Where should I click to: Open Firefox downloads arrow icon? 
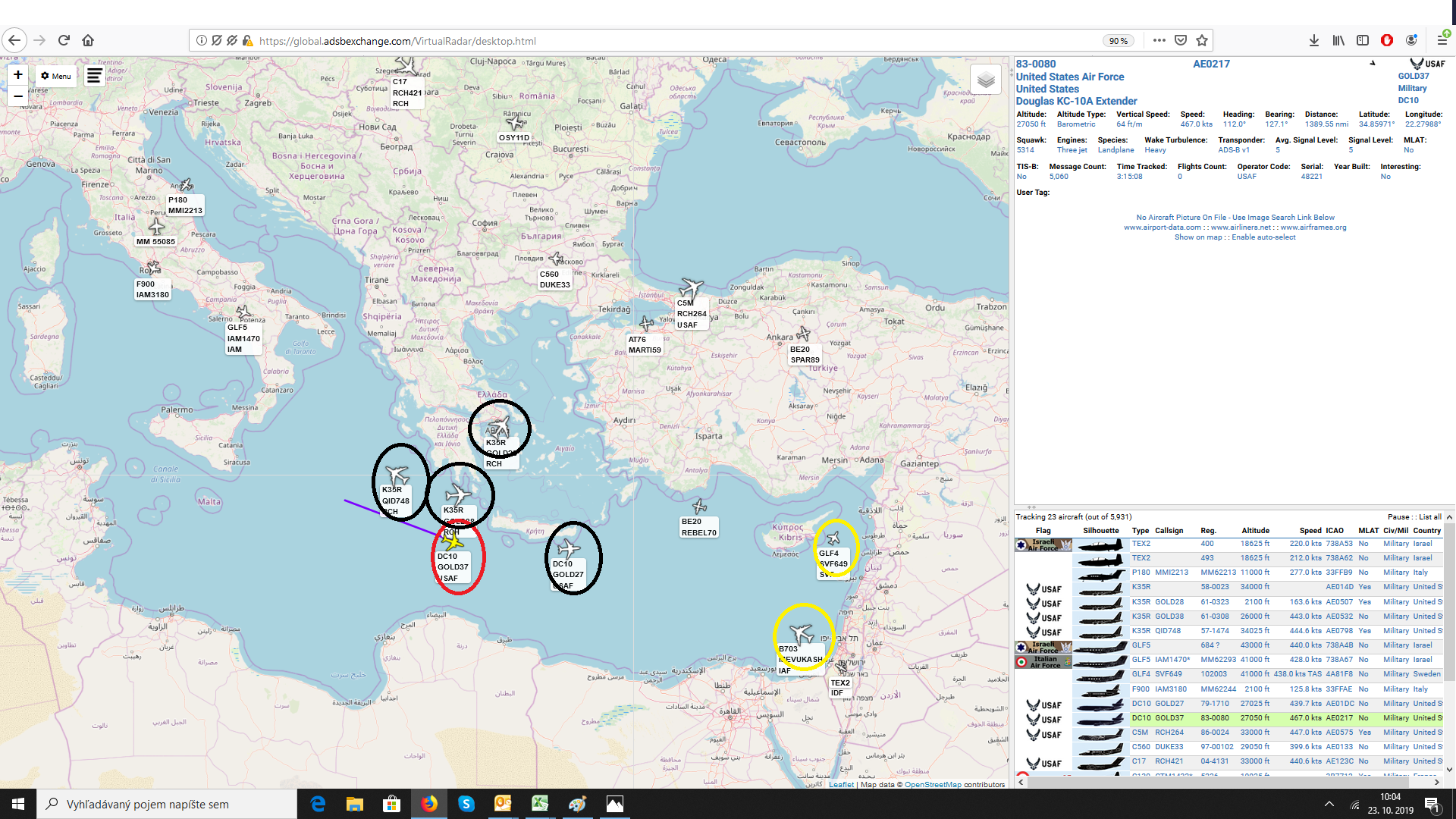1313,41
